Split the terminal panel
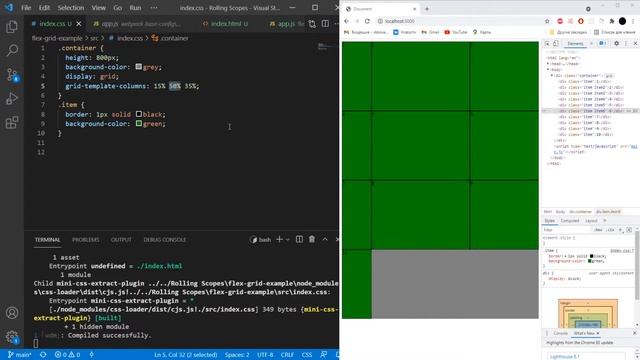Image resolution: width=640 pixels, height=360 pixels. coord(299,239)
